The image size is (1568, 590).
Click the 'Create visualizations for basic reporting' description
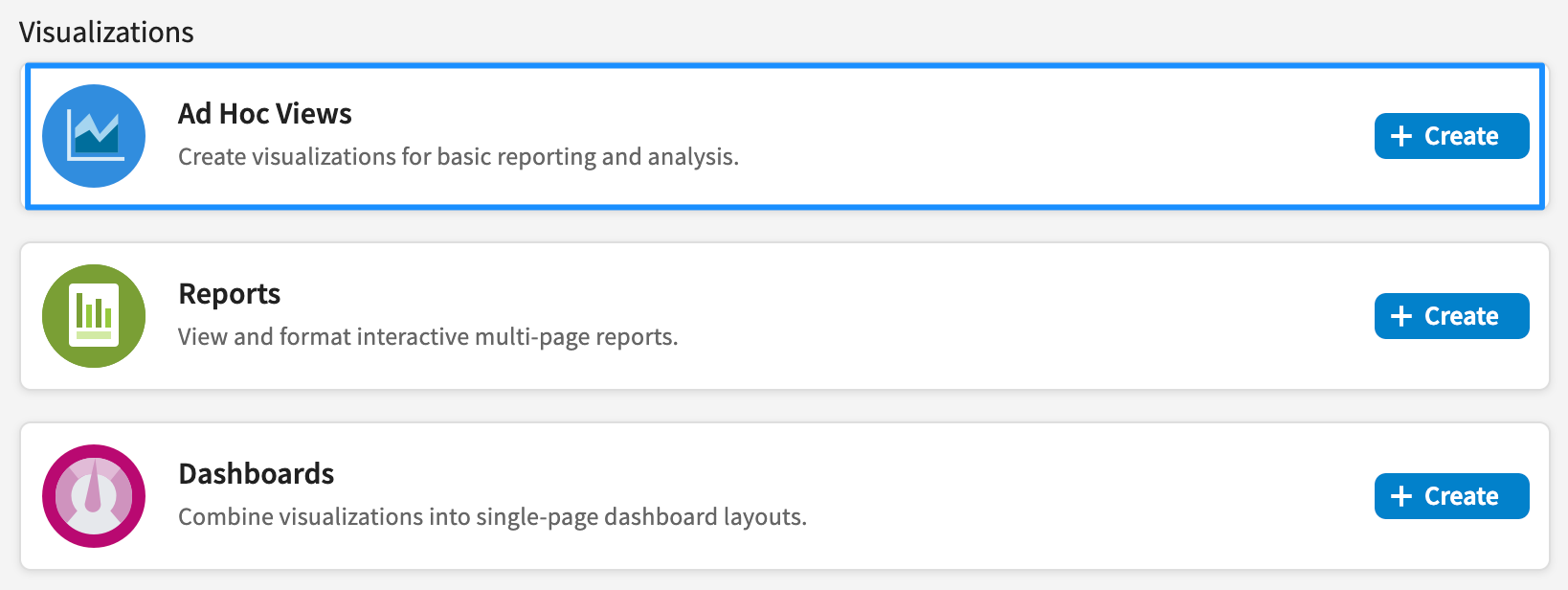(x=459, y=156)
